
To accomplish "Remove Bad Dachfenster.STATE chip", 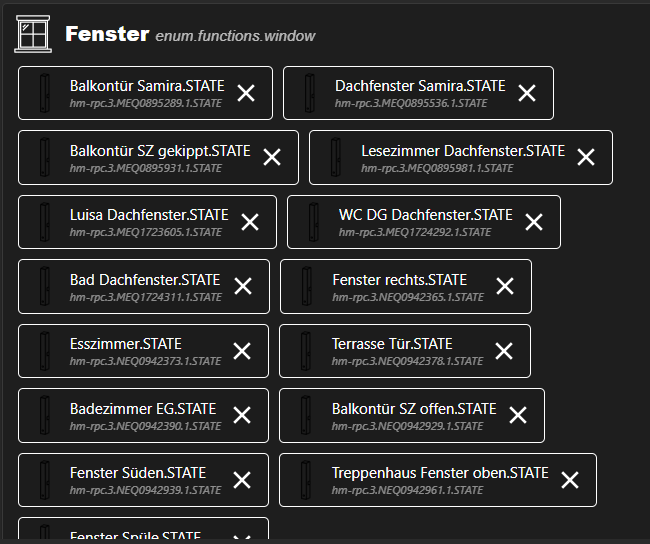I will pyautogui.click(x=243, y=286).
